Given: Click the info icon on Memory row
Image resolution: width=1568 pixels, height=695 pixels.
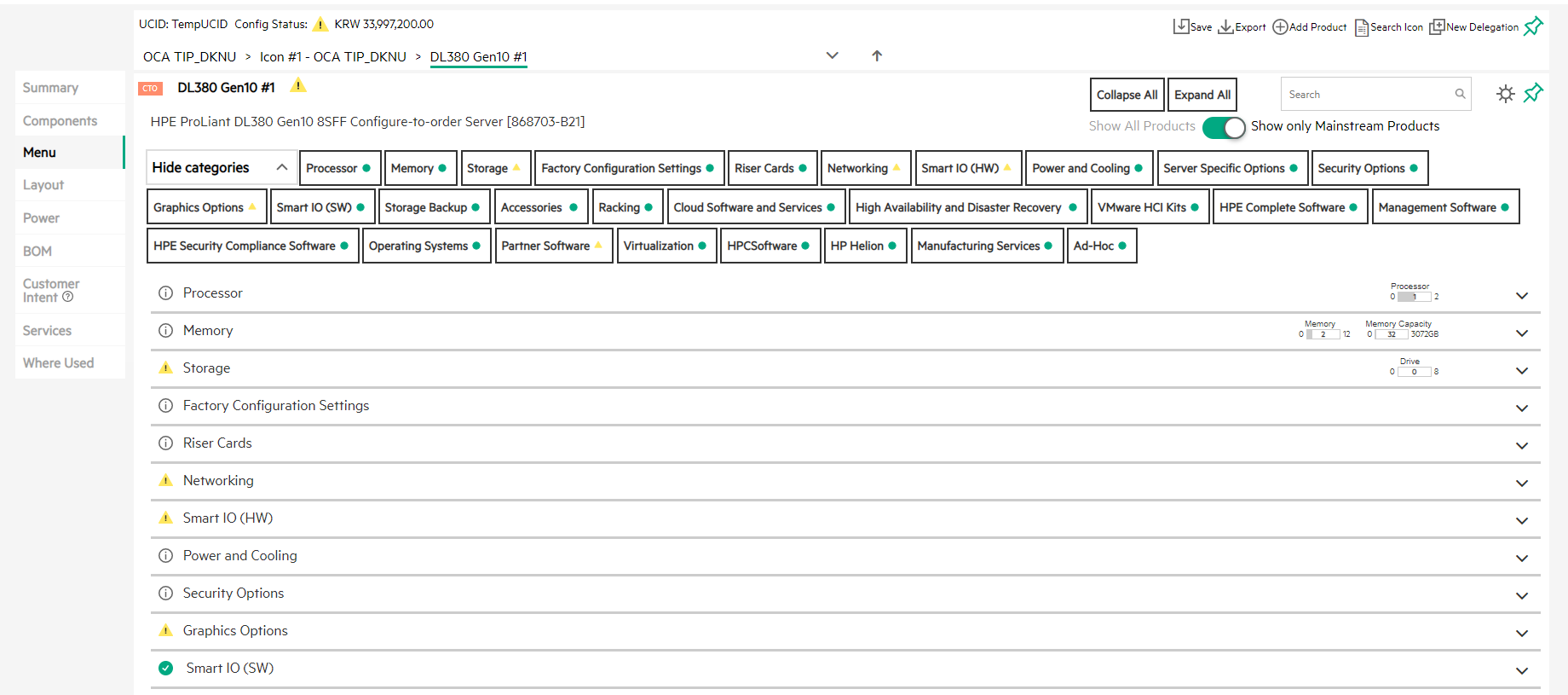Looking at the screenshot, I should 166,330.
